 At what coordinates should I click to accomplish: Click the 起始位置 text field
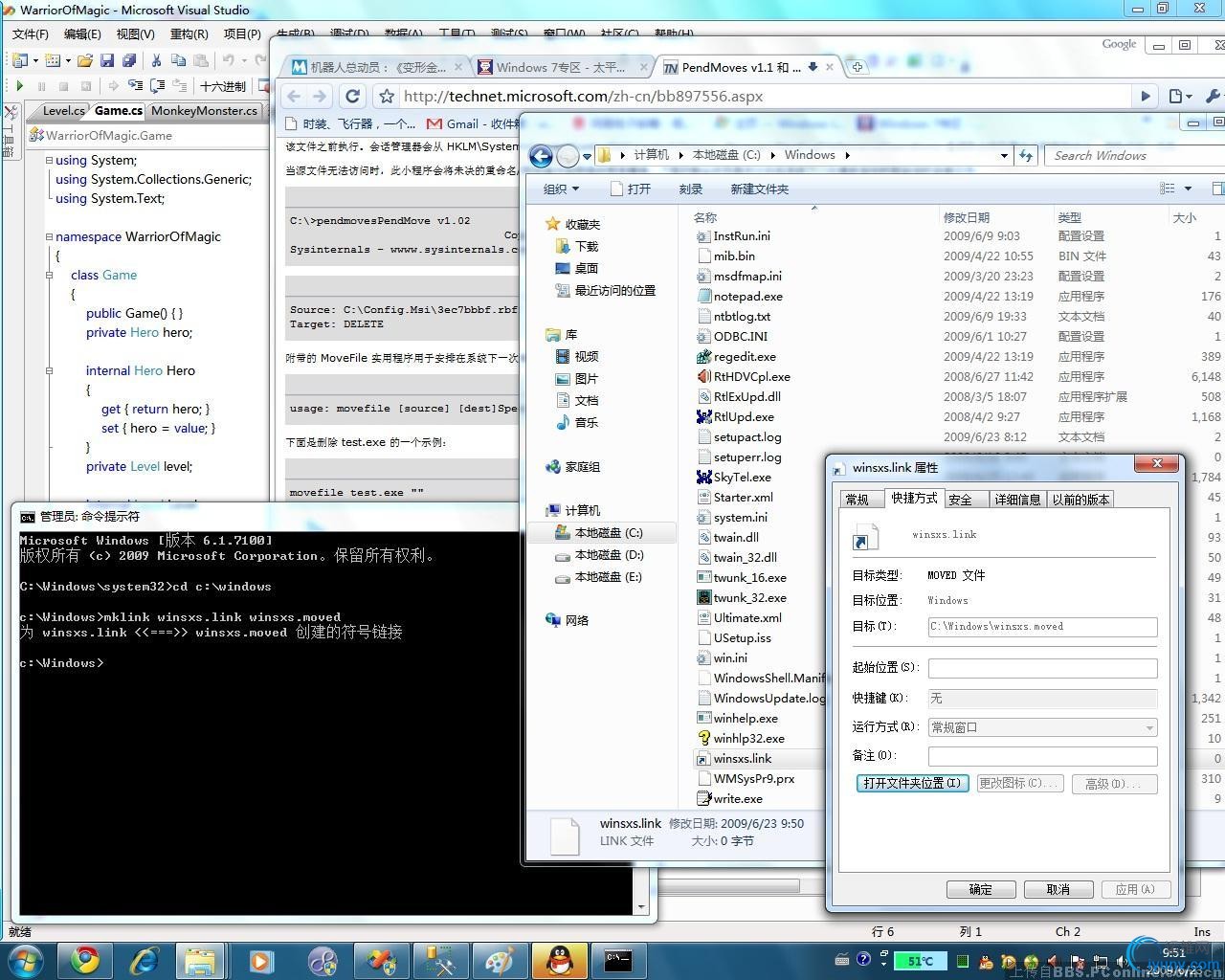click(1042, 668)
